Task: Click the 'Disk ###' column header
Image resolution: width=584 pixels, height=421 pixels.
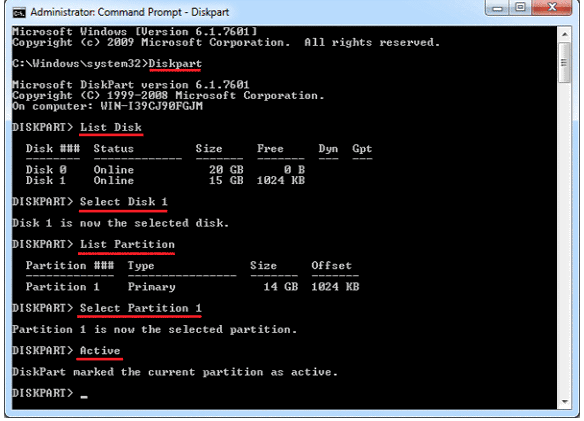Action: point(53,149)
